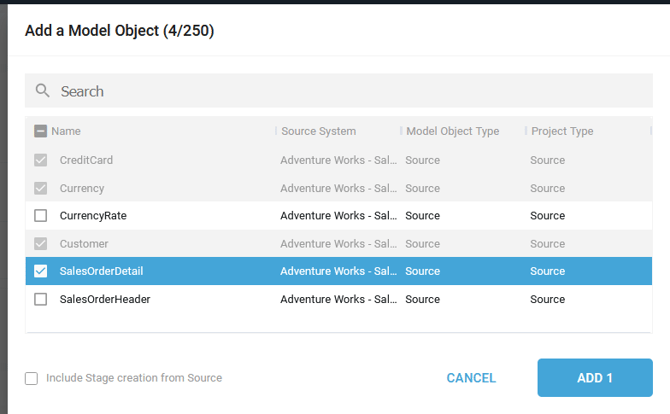Sort by the Source System column
The height and width of the screenshot is (414, 670).
318,131
